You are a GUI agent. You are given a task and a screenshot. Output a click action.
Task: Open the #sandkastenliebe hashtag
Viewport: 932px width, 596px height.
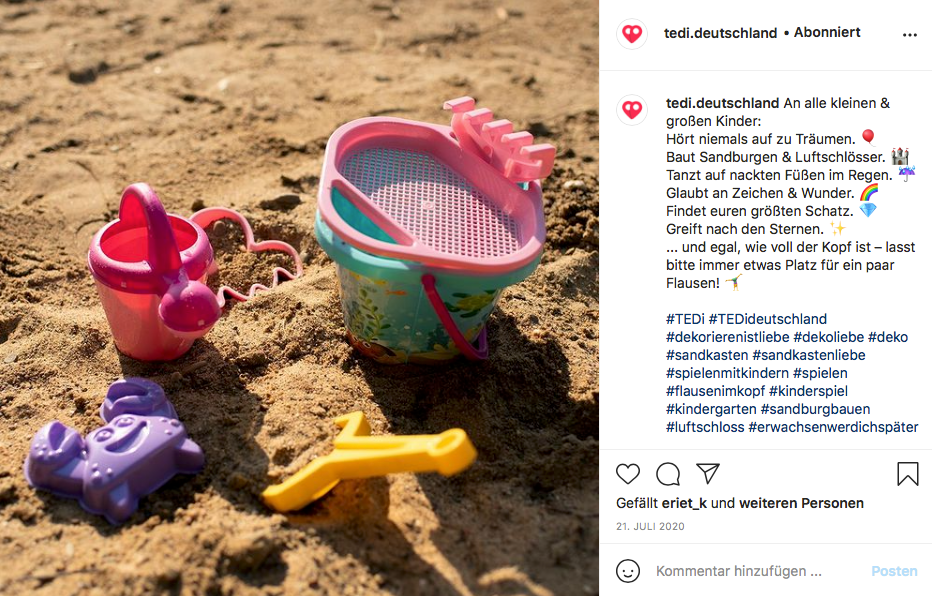pos(809,355)
